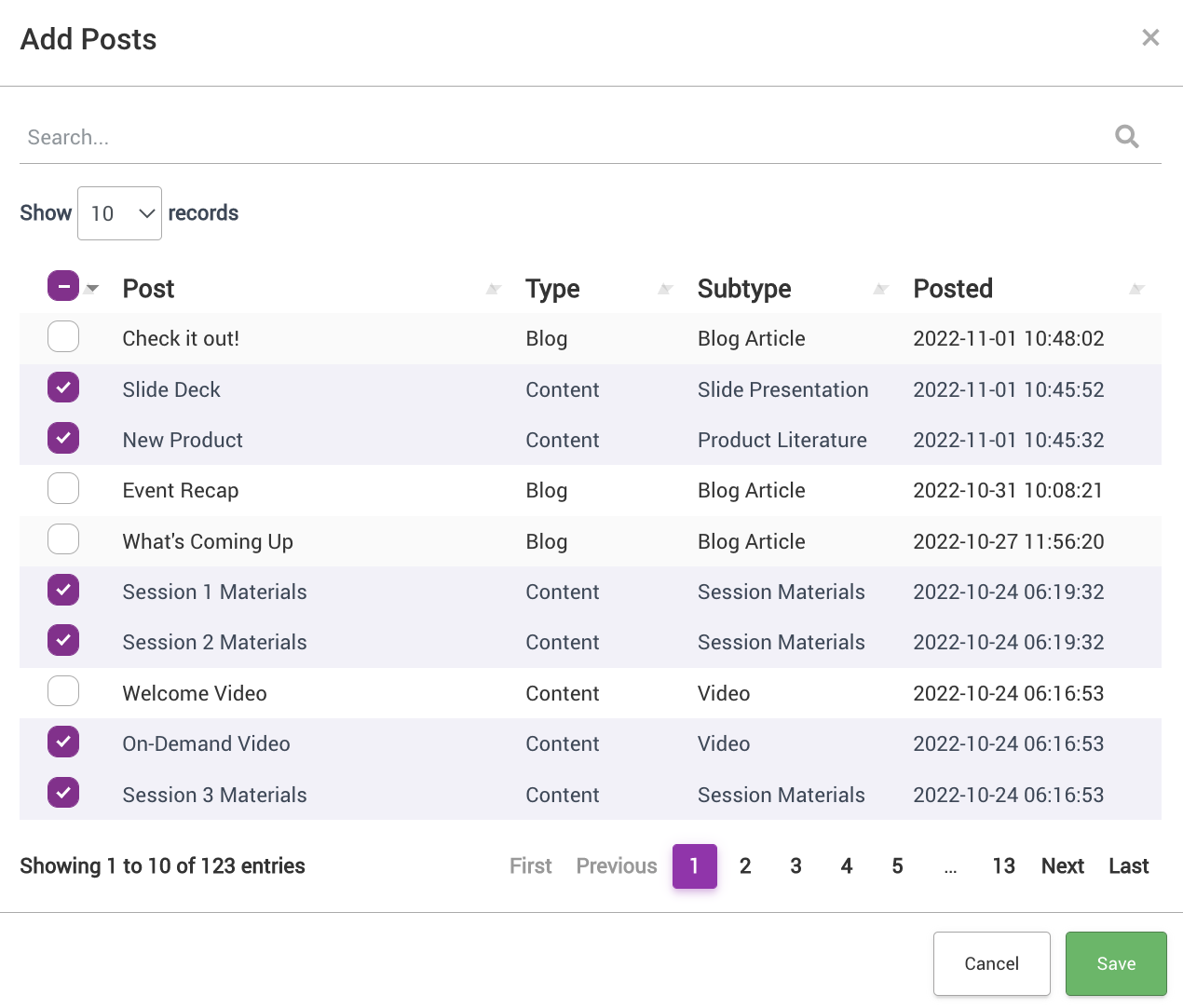Screen dimensions: 1183x1008
Task: Click the Next pagination link
Action: 1063,866
